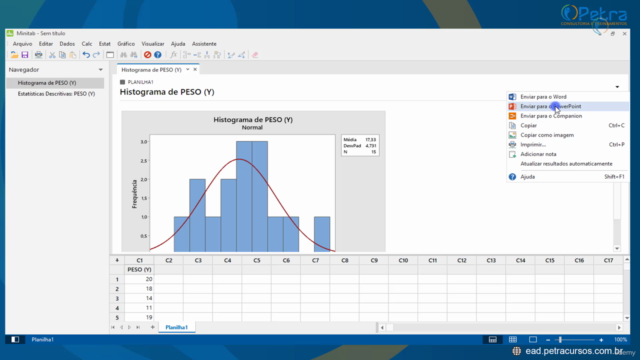Viewport: 640px width, 360px height.
Task: Choose Copiar in the context menu
Action: click(x=567, y=125)
